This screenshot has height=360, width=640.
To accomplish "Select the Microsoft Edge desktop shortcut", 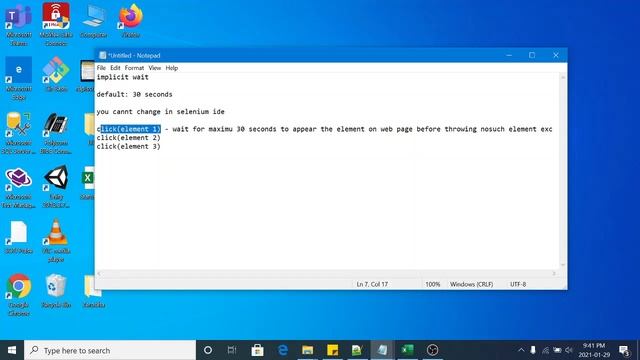I will (19, 78).
